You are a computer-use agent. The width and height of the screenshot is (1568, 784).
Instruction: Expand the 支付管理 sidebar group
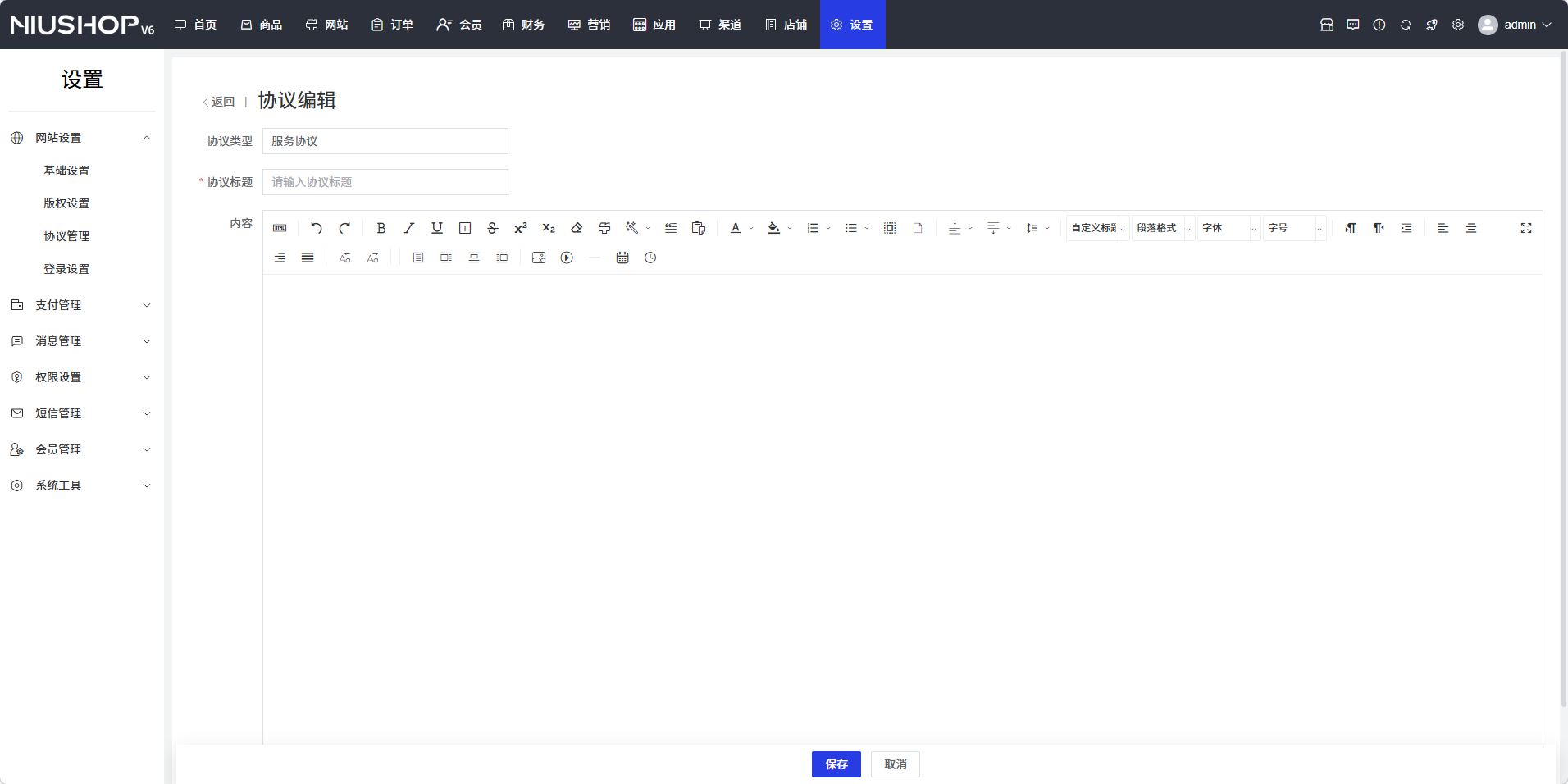[82, 305]
